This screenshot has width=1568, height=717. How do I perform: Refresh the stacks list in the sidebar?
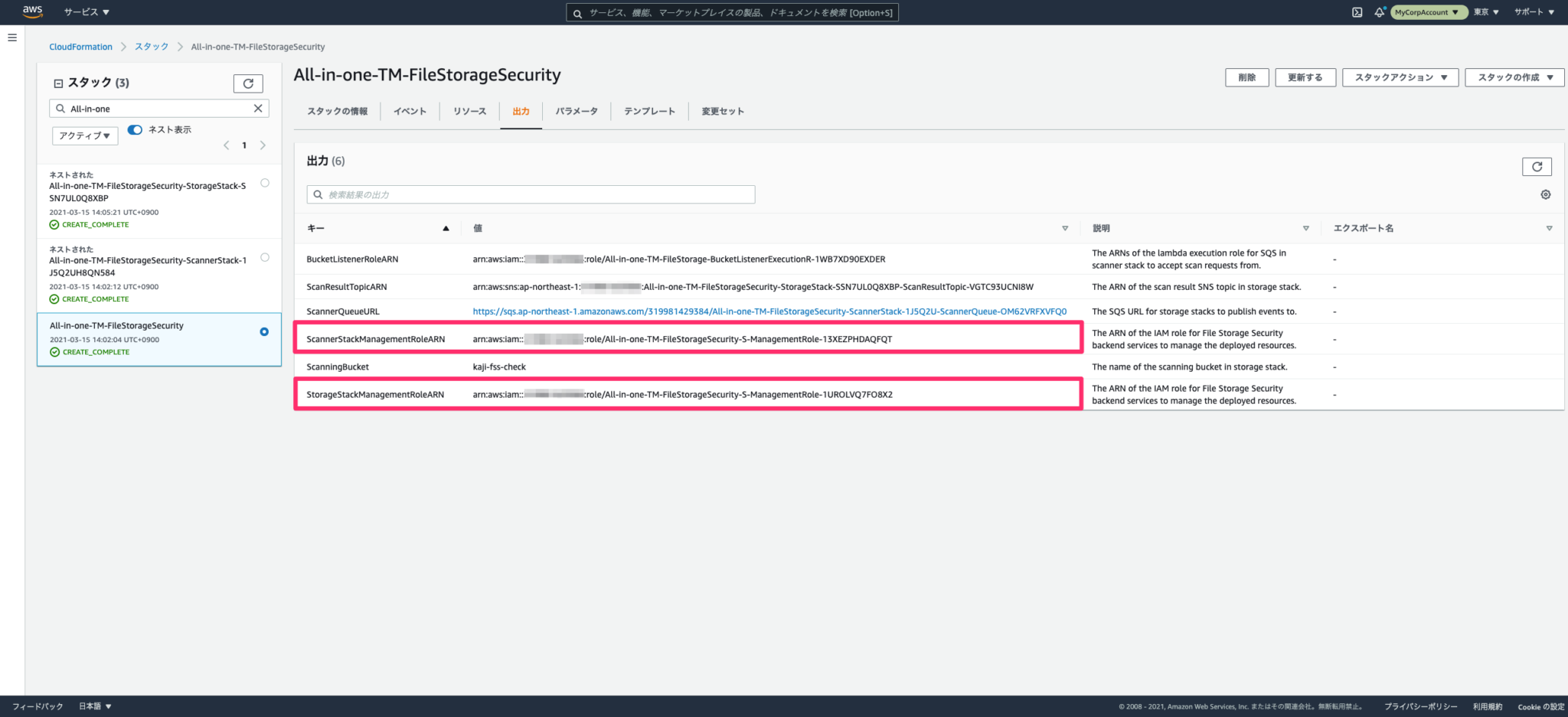click(247, 83)
